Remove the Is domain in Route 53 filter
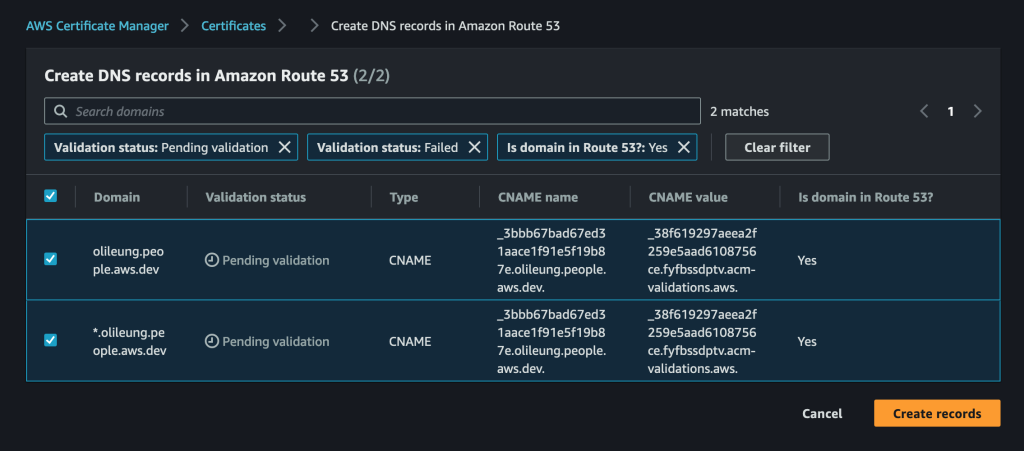The width and height of the screenshot is (1024, 451). 684,148
